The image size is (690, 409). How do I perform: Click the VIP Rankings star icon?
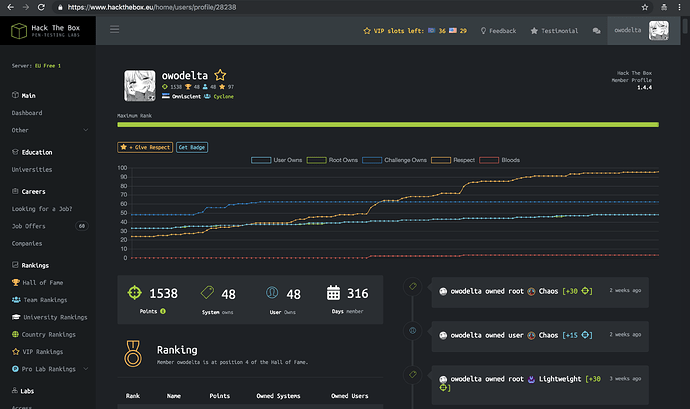(x=16, y=352)
